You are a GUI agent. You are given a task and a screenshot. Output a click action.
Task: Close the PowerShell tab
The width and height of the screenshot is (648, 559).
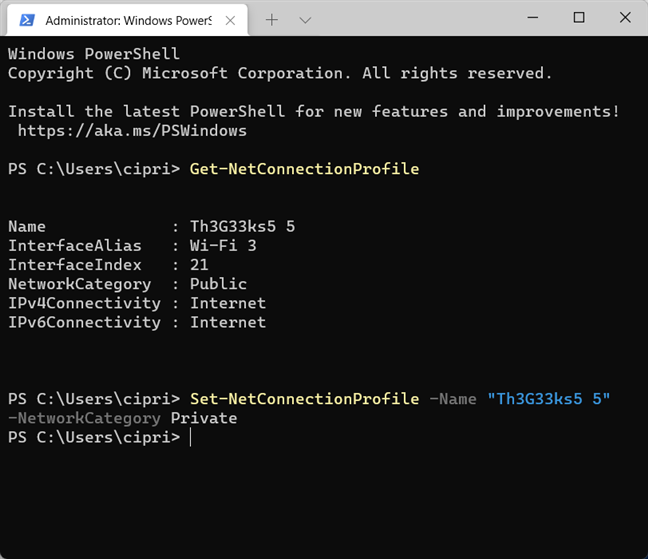tap(230, 20)
